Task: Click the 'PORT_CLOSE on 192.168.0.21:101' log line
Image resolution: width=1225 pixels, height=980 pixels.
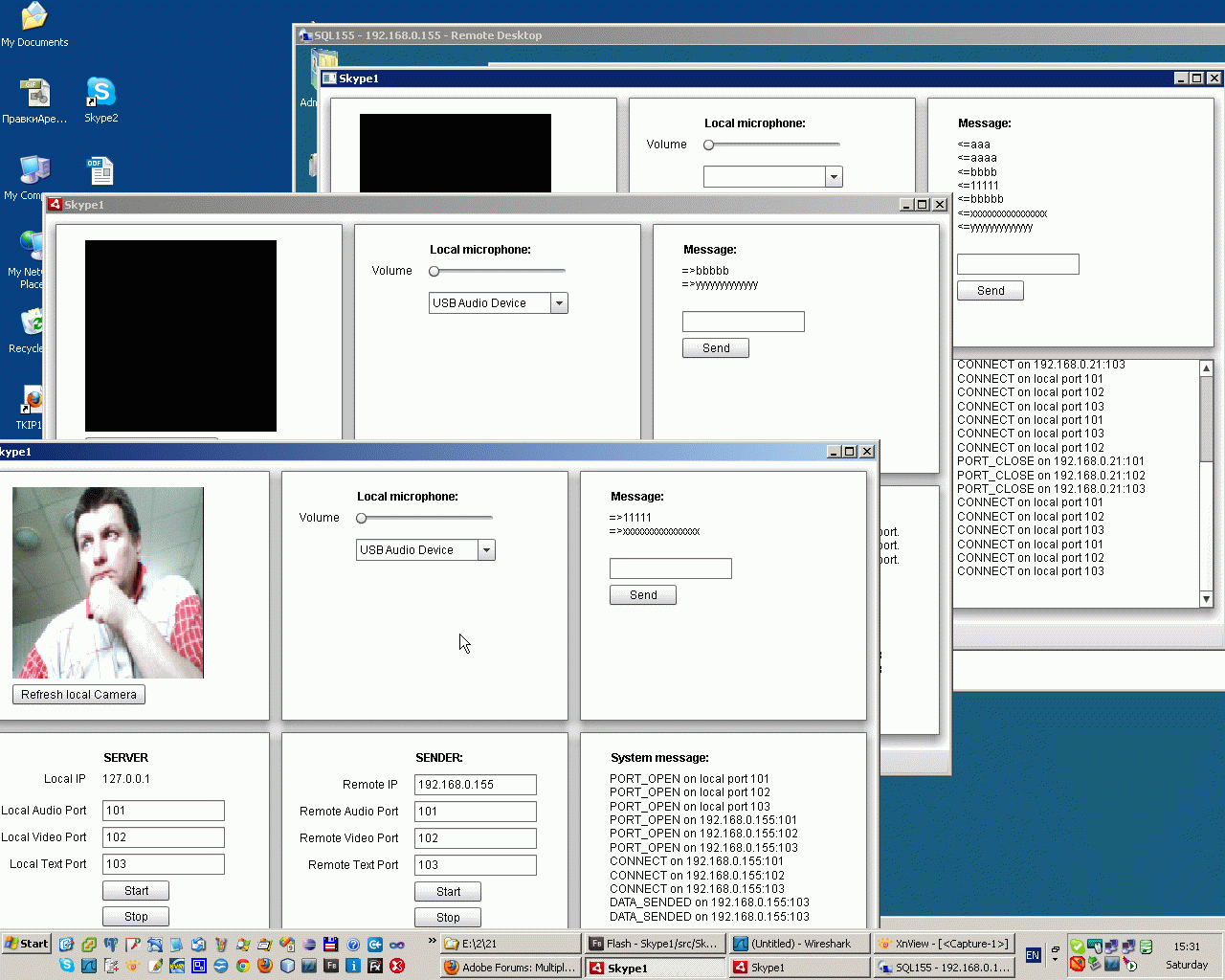Action: pyautogui.click(x=1051, y=461)
